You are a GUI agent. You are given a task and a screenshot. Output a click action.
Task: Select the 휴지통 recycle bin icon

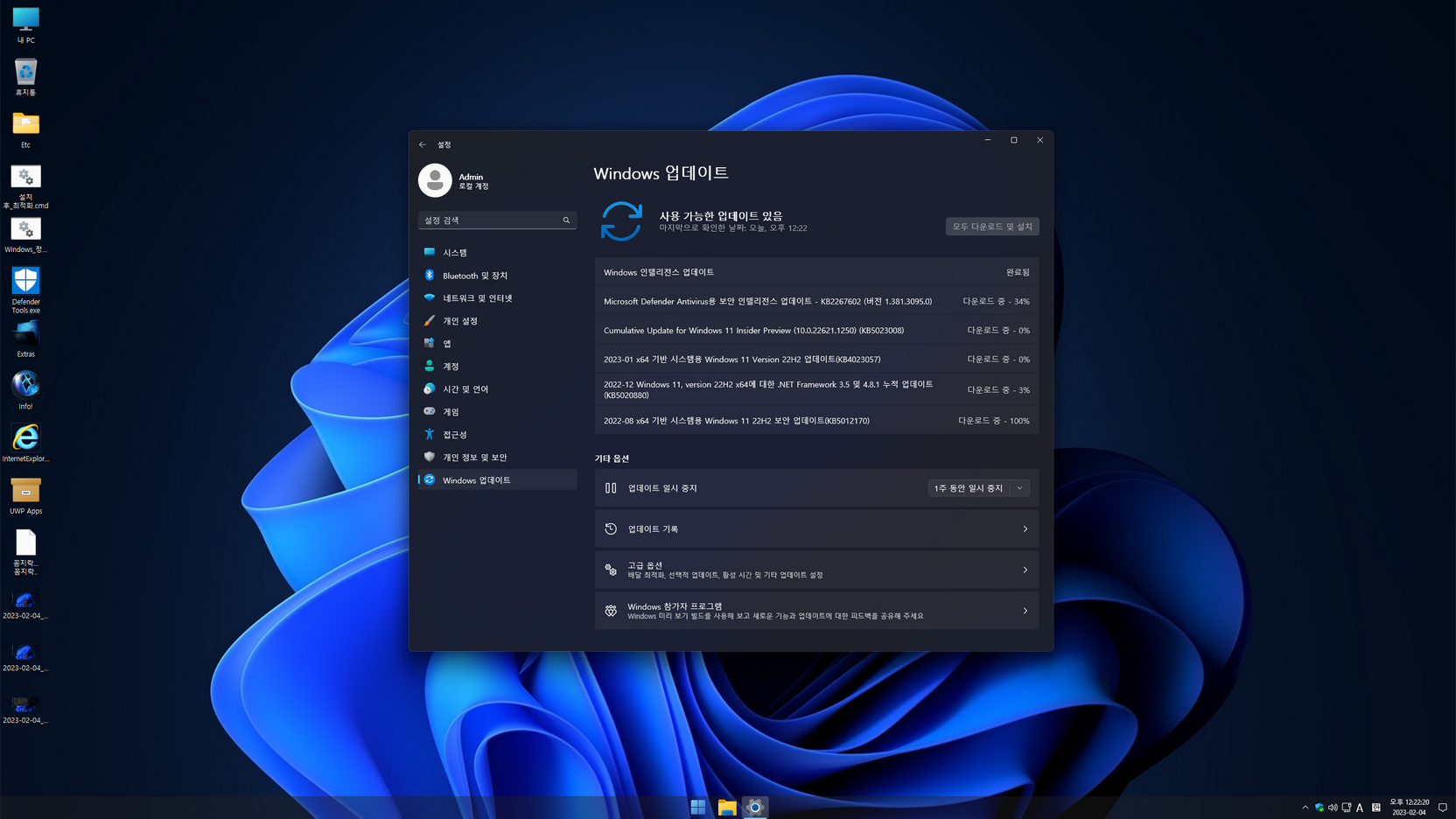pyautogui.click(x=25, y=77)
